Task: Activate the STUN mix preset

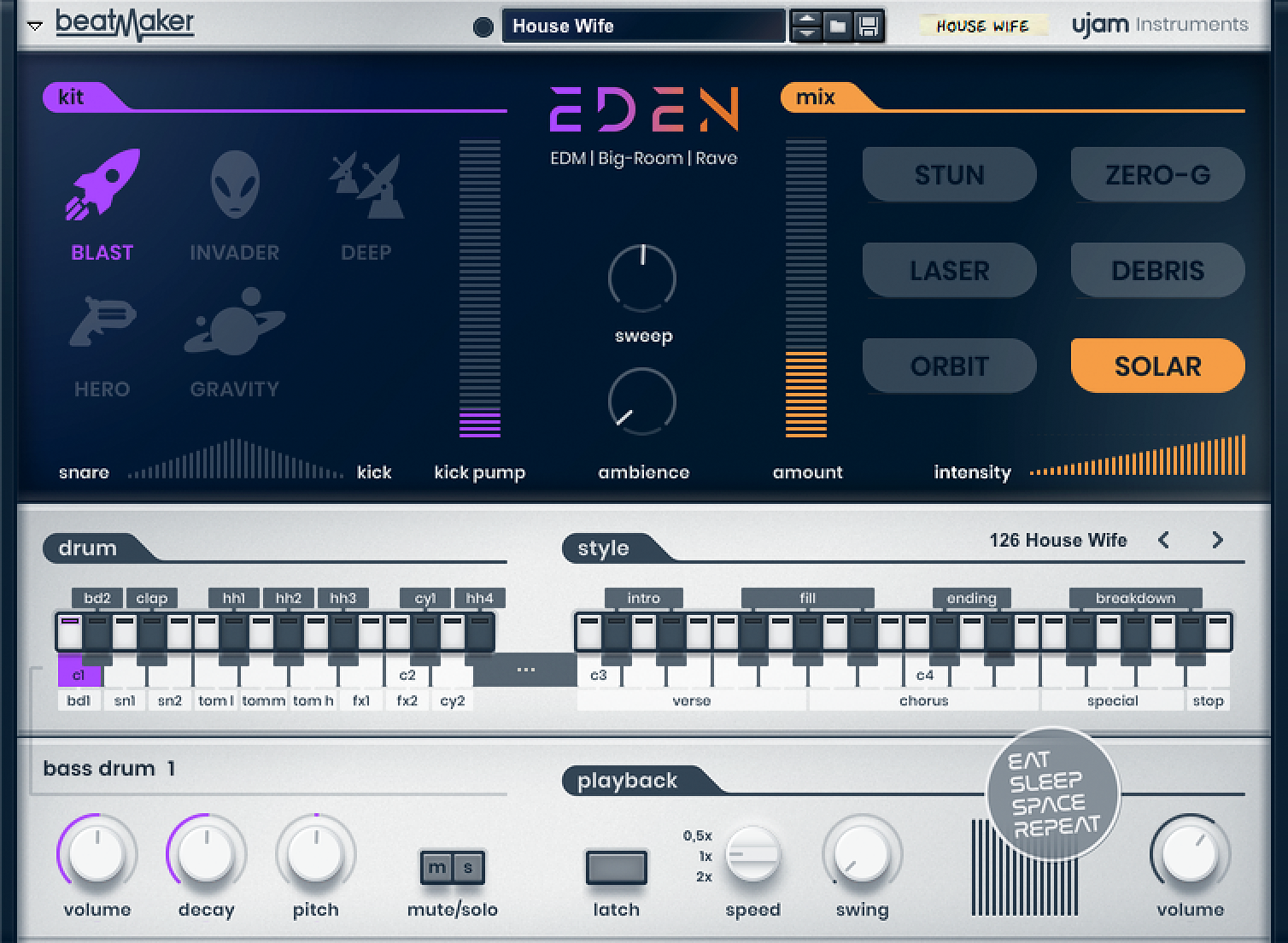Action: [949, 174]
